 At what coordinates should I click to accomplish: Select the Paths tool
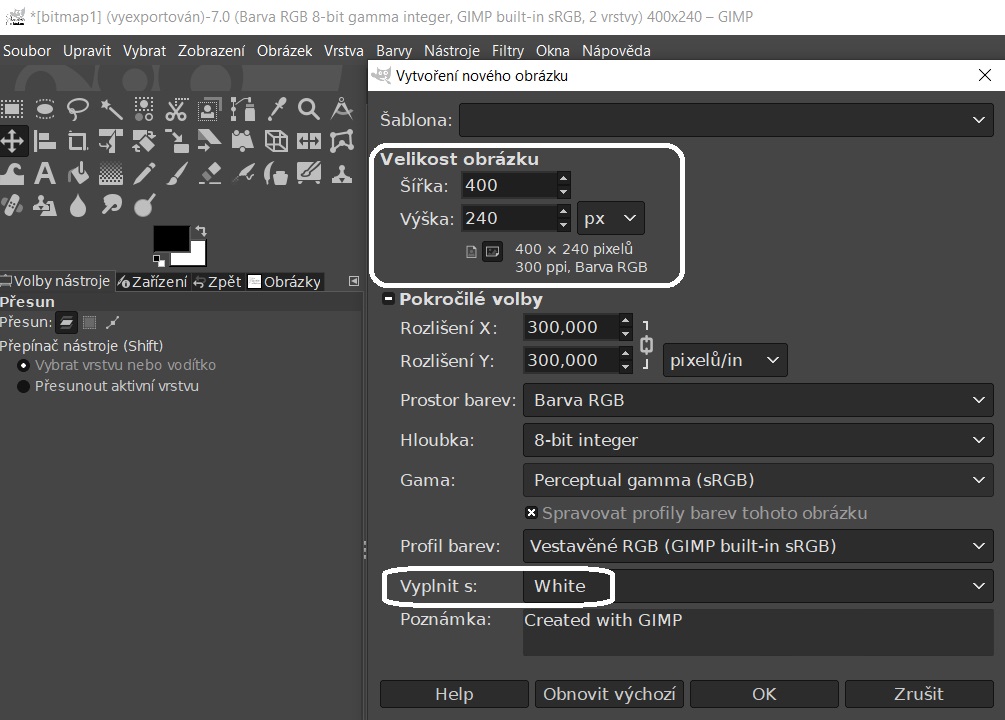(242, 110)
